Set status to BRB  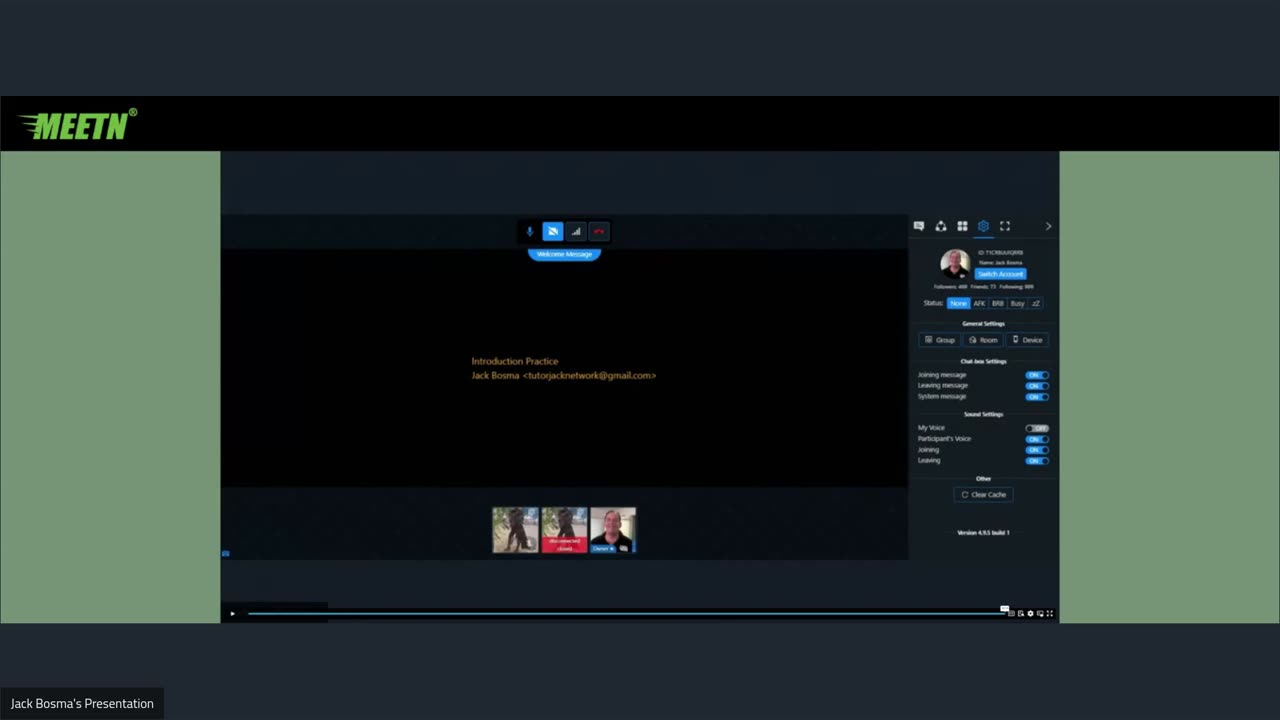click(x=998, y=303)
